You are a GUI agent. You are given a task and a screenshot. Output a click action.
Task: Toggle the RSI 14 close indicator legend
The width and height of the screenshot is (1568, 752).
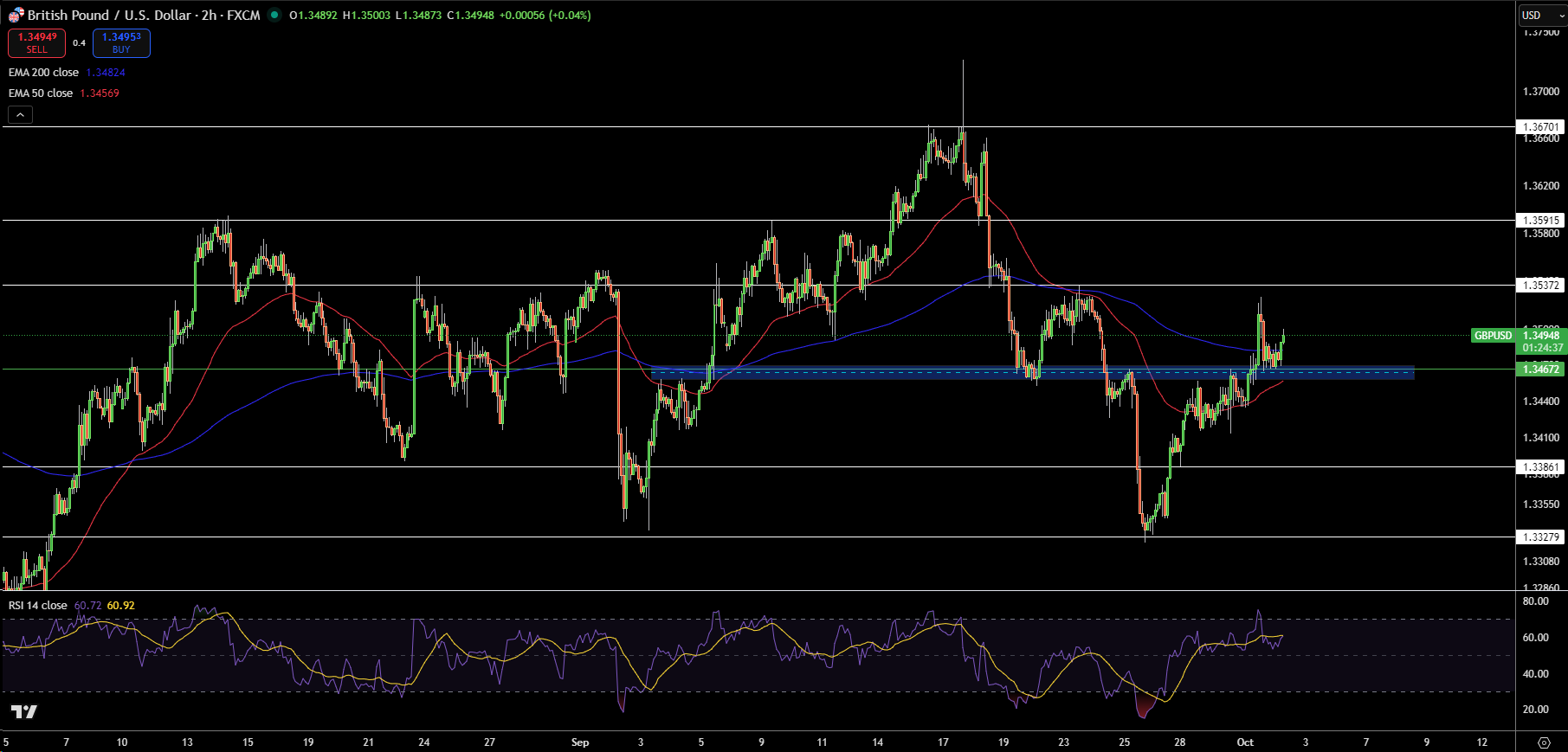click(x=37, y=606)
